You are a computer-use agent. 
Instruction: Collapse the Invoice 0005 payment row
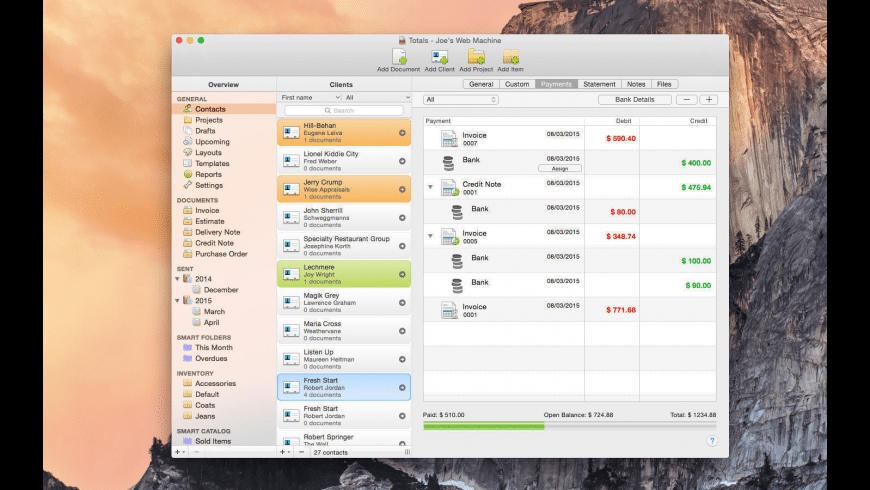coord(430,236)
